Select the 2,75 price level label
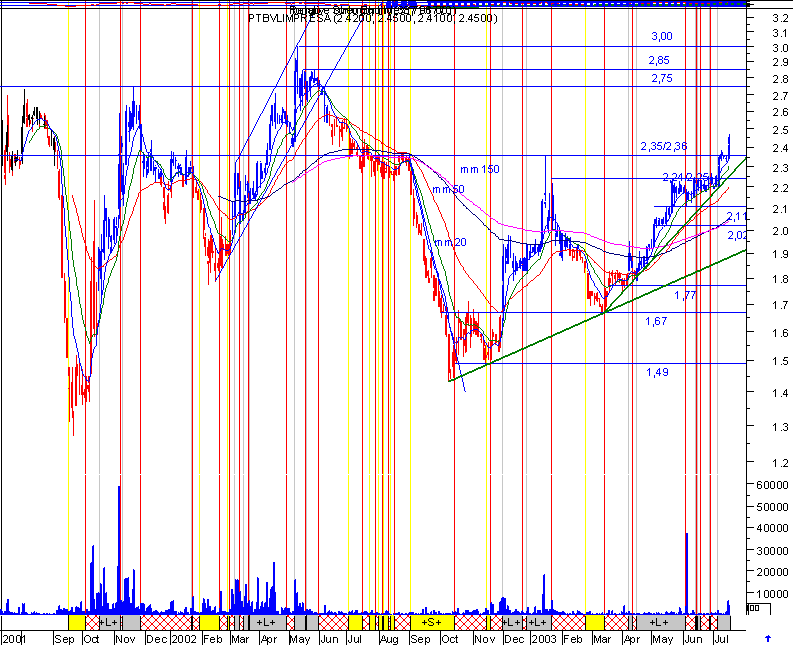 point(662,78)
